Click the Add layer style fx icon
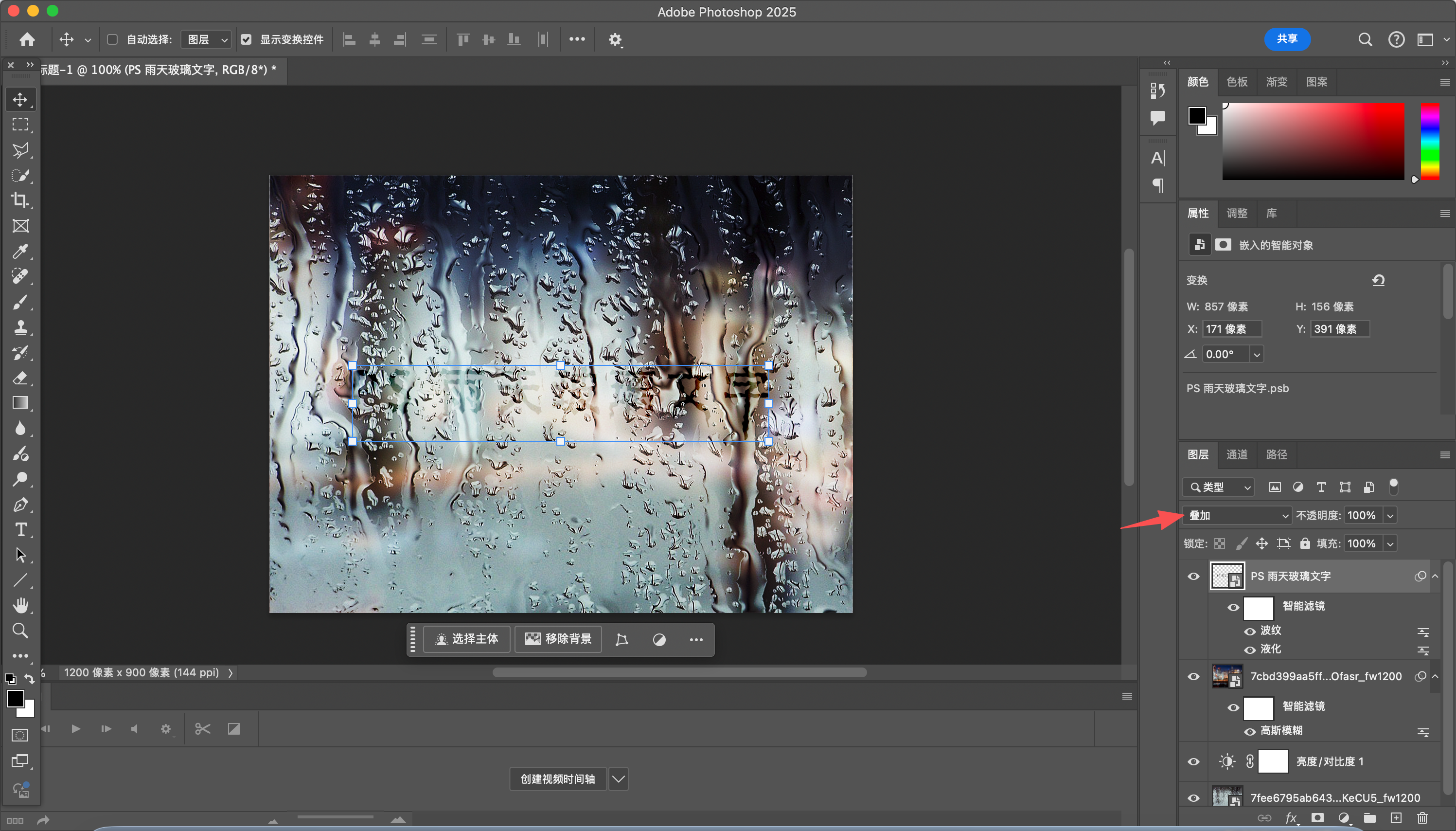The width and height of the screenshot is (1456, 831). point(1291,818)
